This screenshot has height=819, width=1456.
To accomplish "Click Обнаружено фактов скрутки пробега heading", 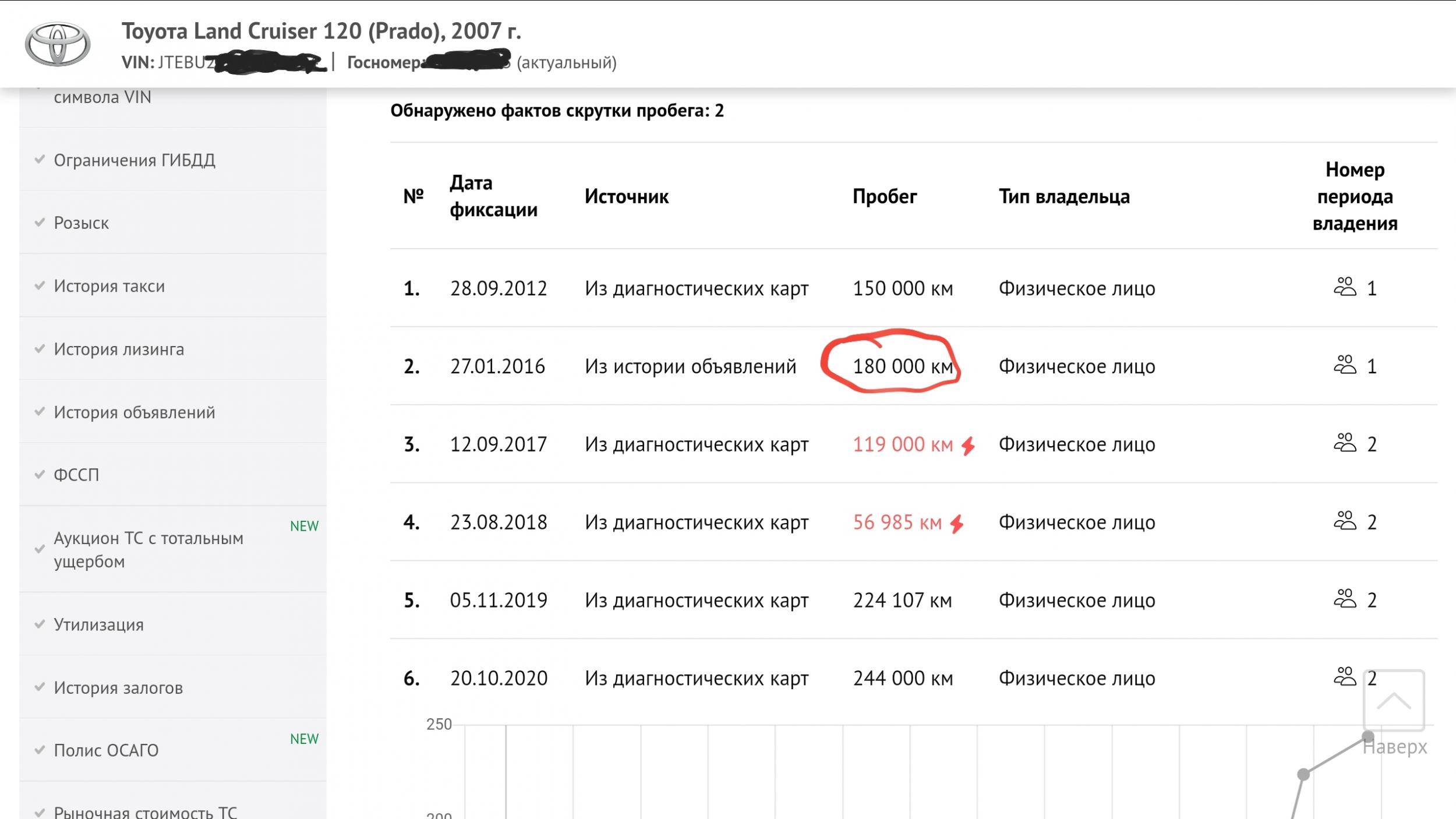I will click(x=557, y=111).
